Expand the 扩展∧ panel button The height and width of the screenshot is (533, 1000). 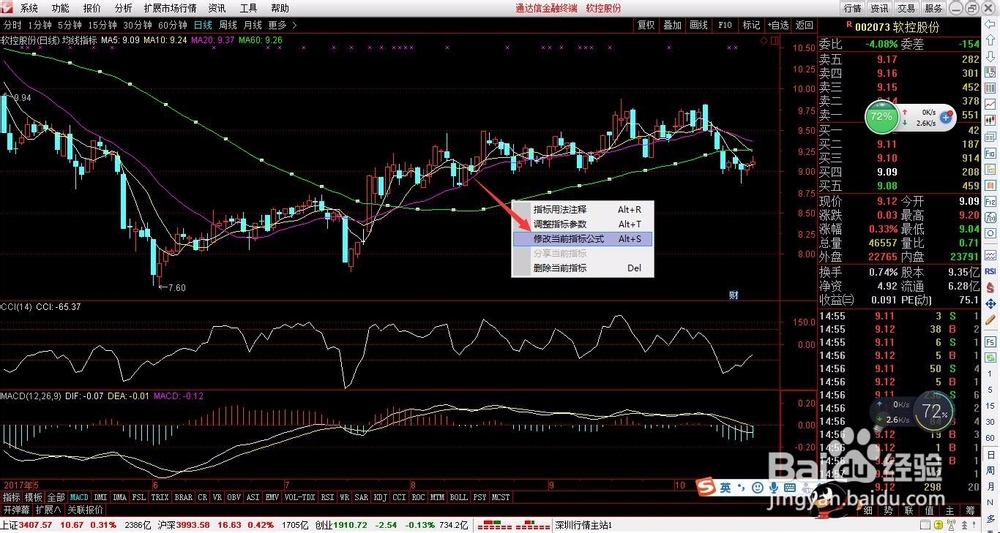(48, 510)
